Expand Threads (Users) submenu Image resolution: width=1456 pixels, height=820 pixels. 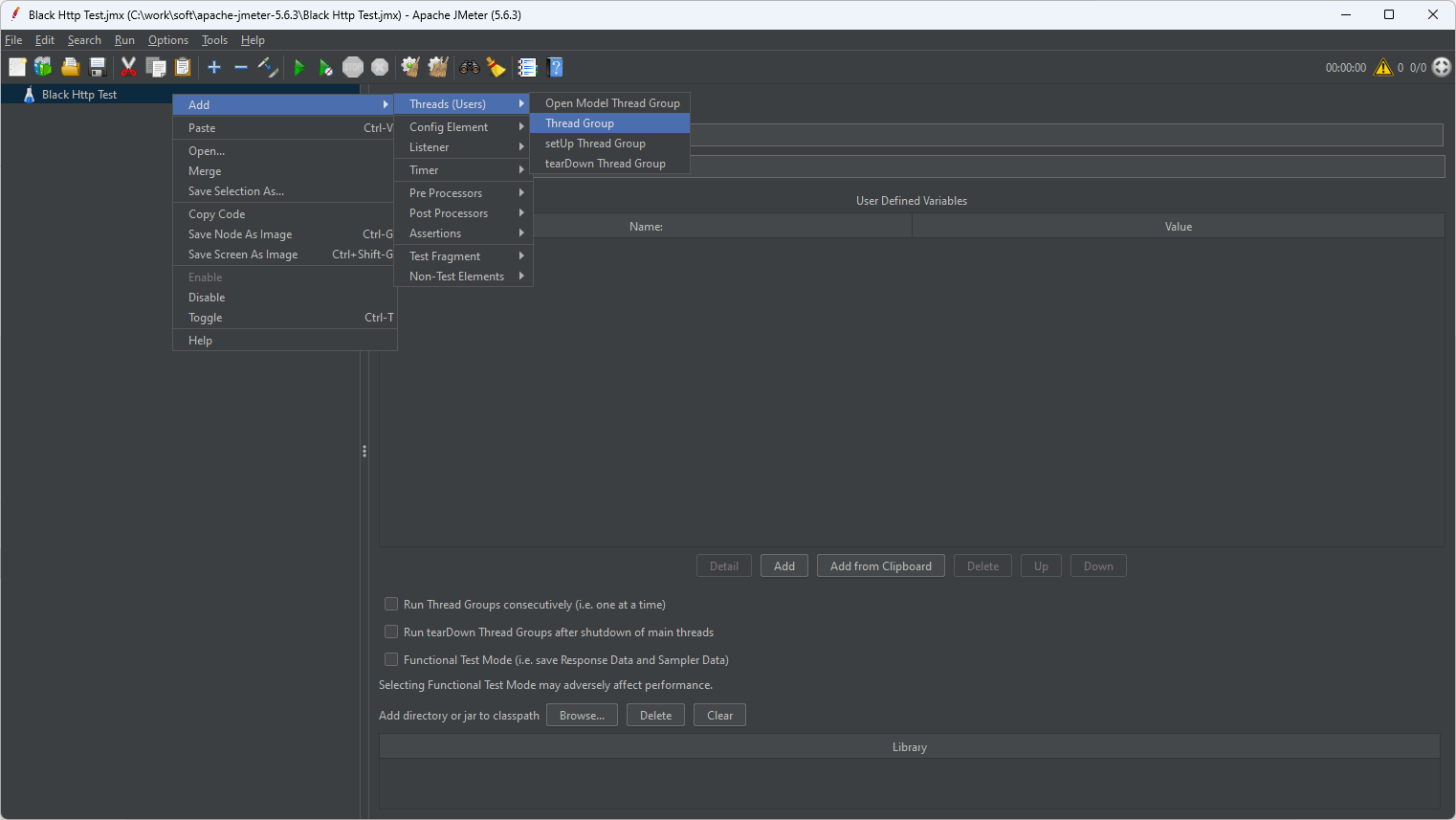pos(463,103)
